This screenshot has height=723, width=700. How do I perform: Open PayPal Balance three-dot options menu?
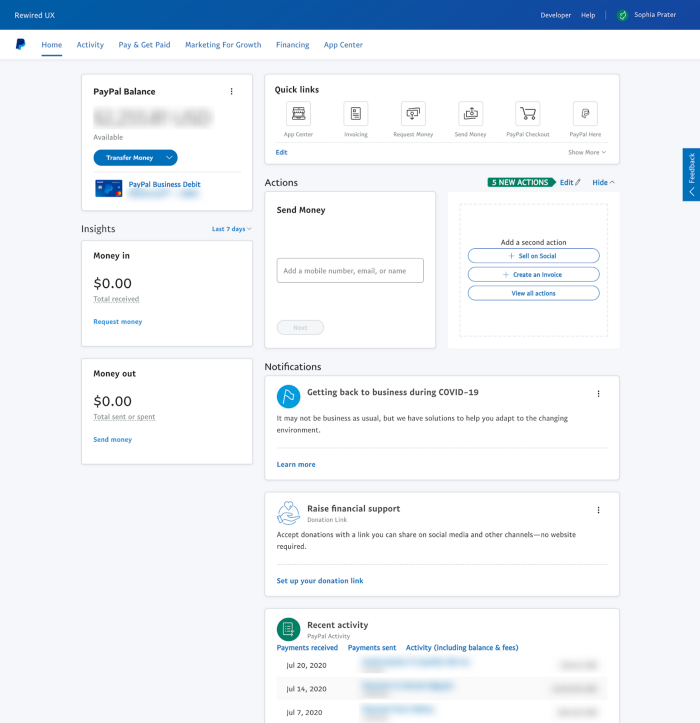coord(231,92)
